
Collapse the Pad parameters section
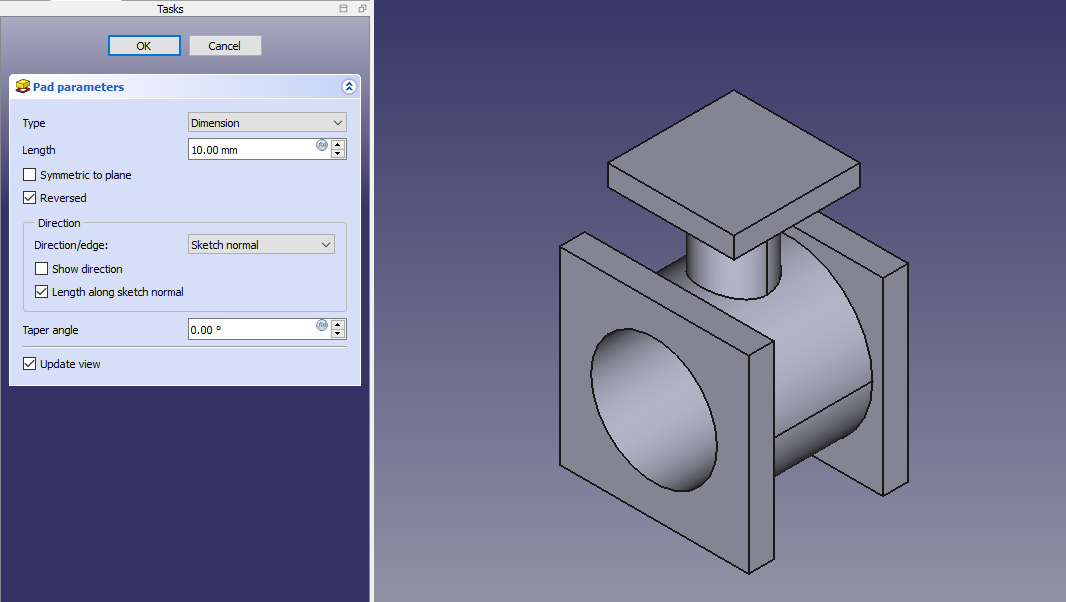point(349,87)
